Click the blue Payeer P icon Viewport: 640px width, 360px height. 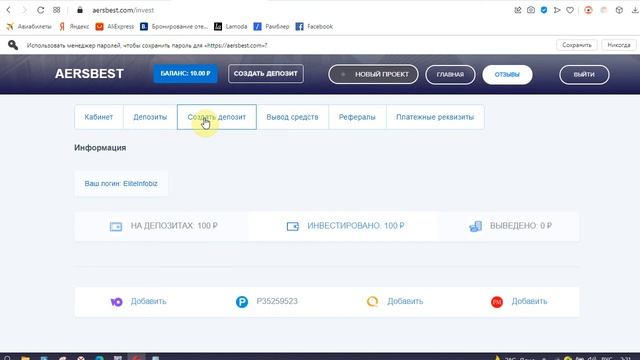(x=242, y=302)
